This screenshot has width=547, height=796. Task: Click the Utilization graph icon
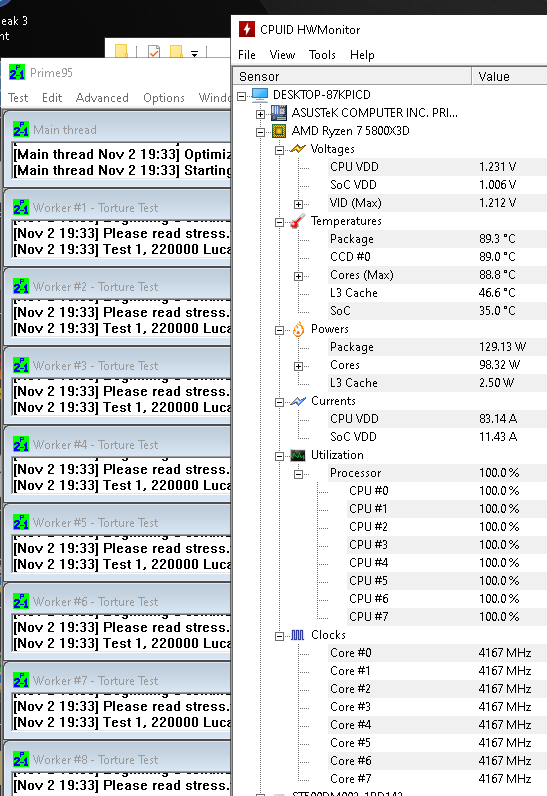coord(298,455)
